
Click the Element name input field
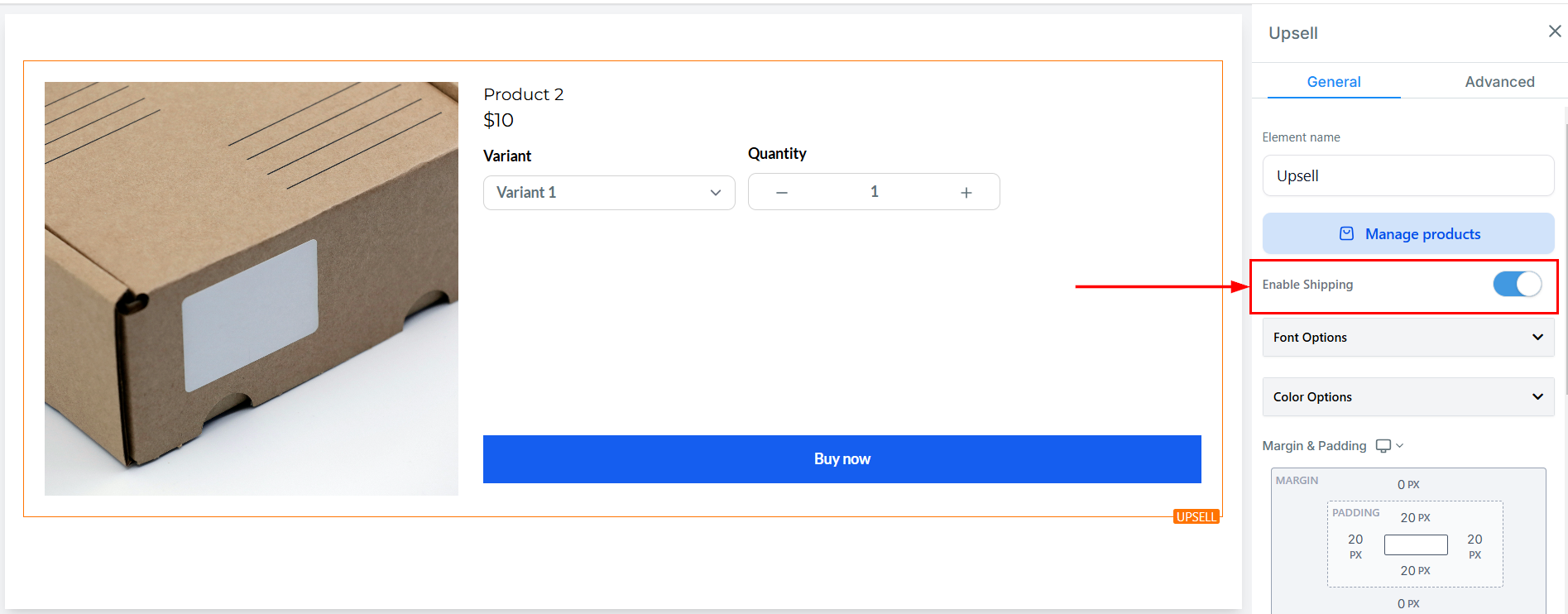coord(1407,176)
